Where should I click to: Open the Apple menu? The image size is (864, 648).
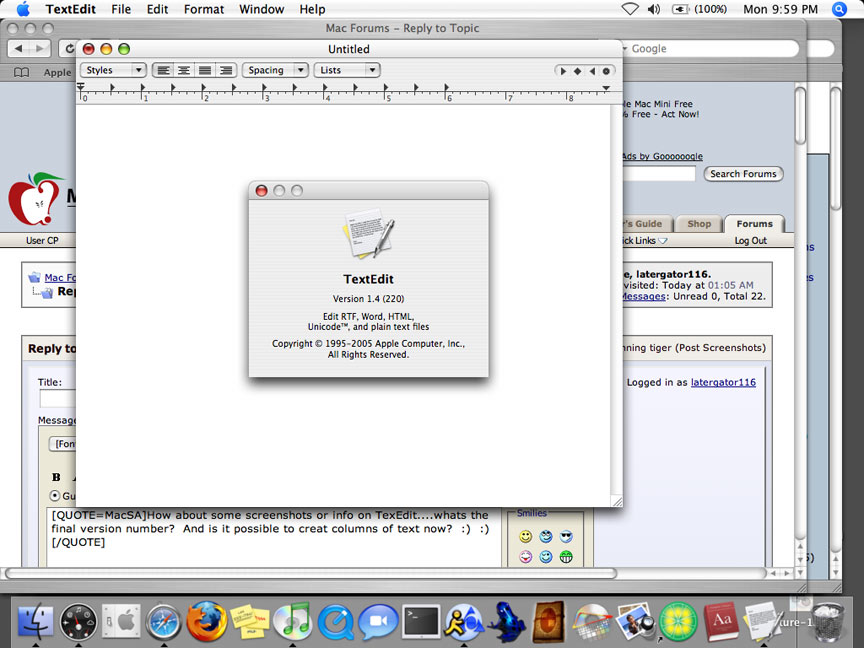tap(23, 9)
